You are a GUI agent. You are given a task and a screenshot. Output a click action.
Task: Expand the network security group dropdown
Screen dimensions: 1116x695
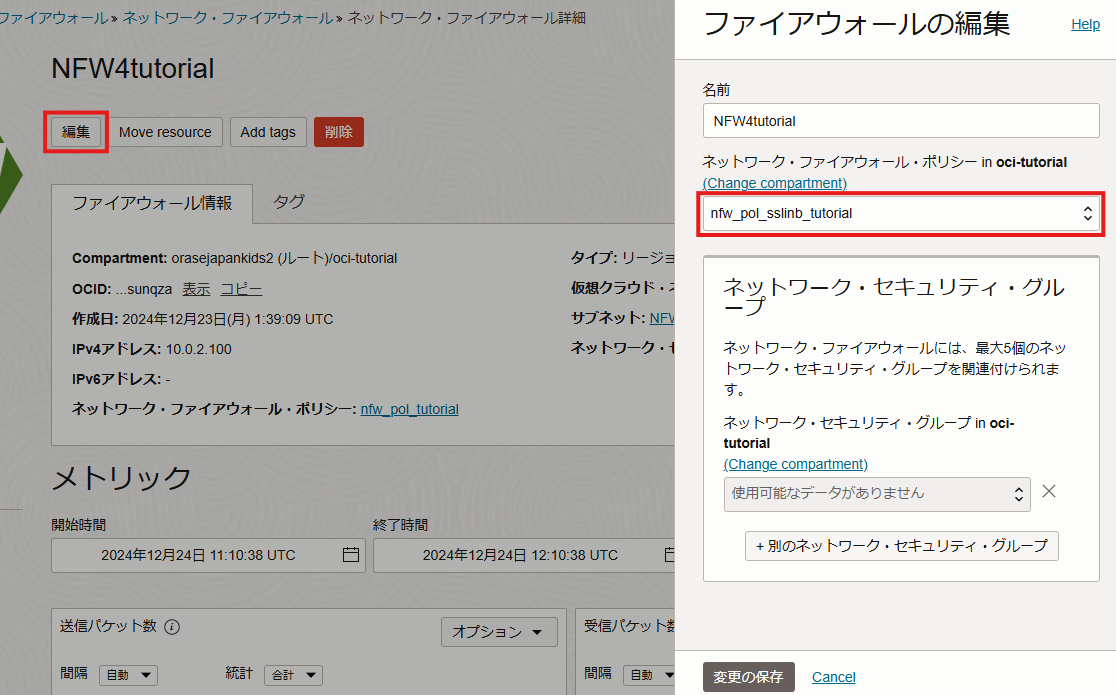[x=876, y=493]
